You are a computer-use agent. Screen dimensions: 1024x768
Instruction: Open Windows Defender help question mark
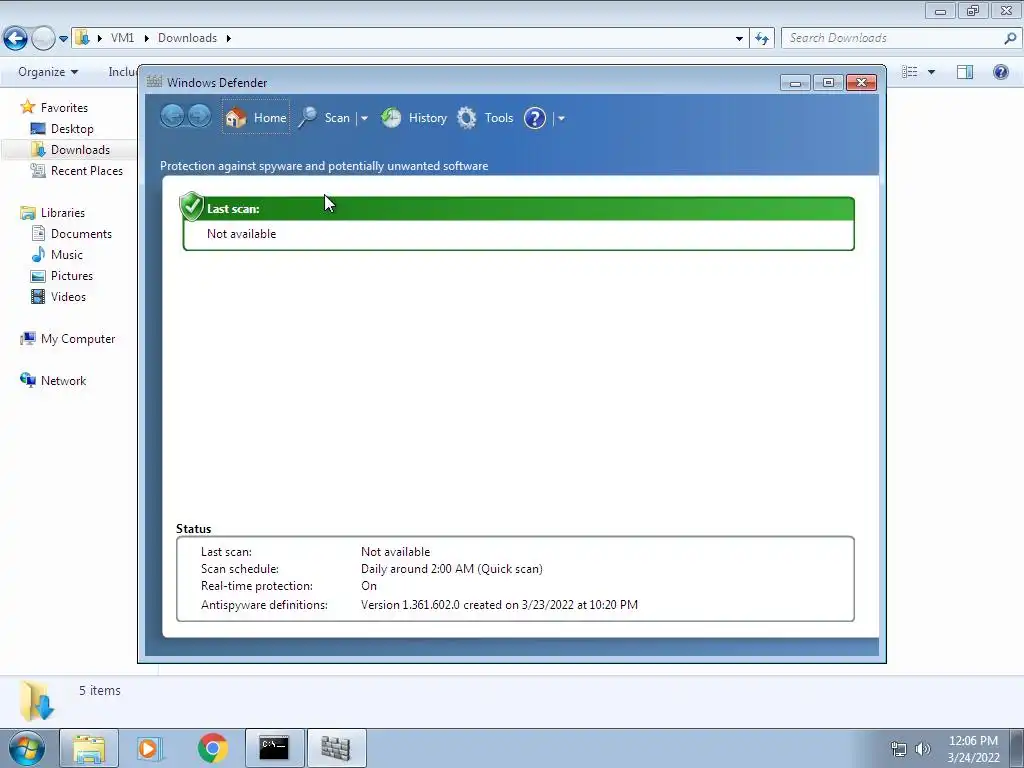[x=535, y=118]
